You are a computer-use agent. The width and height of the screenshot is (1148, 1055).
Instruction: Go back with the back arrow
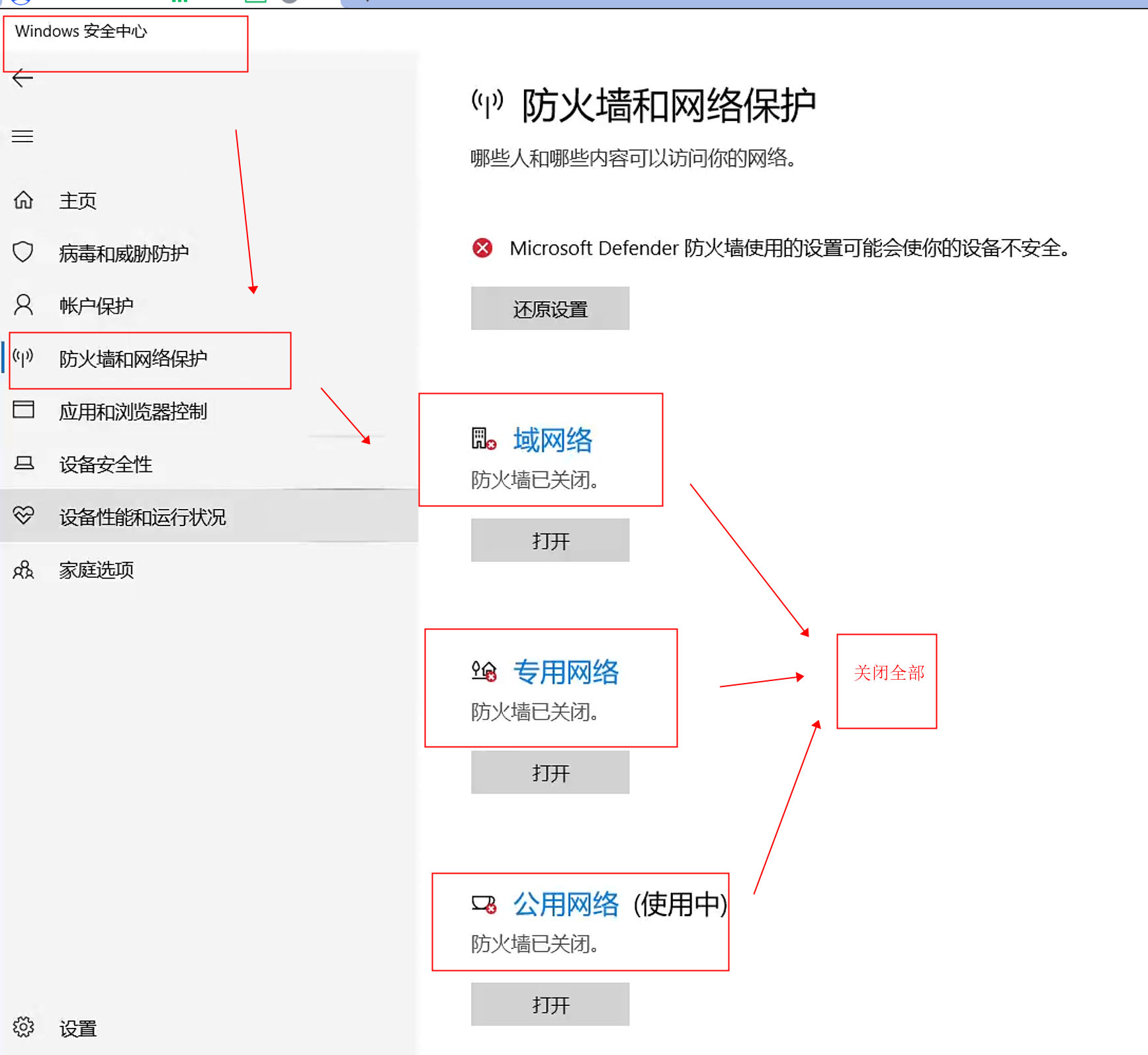pyautogui.click(x=22, y=78)
